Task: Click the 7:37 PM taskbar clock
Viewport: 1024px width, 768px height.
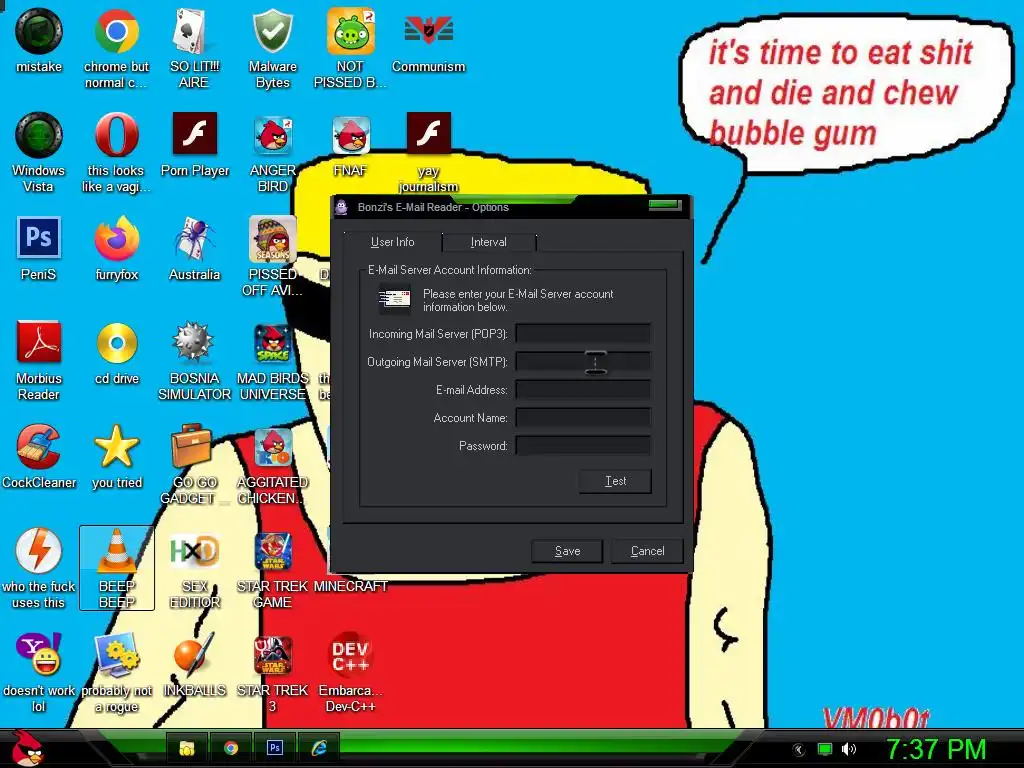Action: click(936, 749)
